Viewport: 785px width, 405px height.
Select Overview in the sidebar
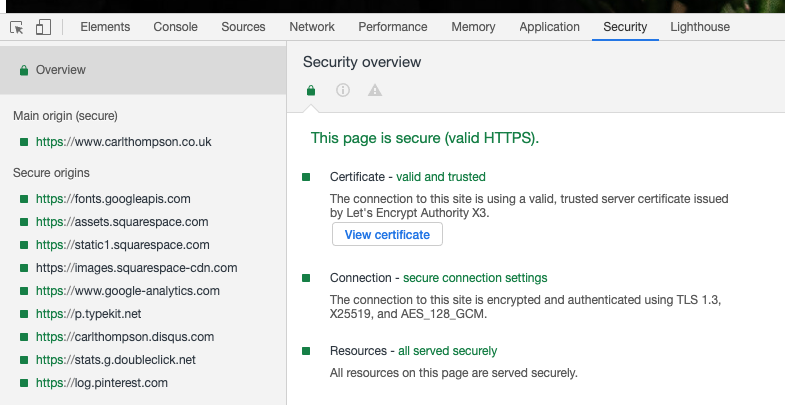coord(143,70)
